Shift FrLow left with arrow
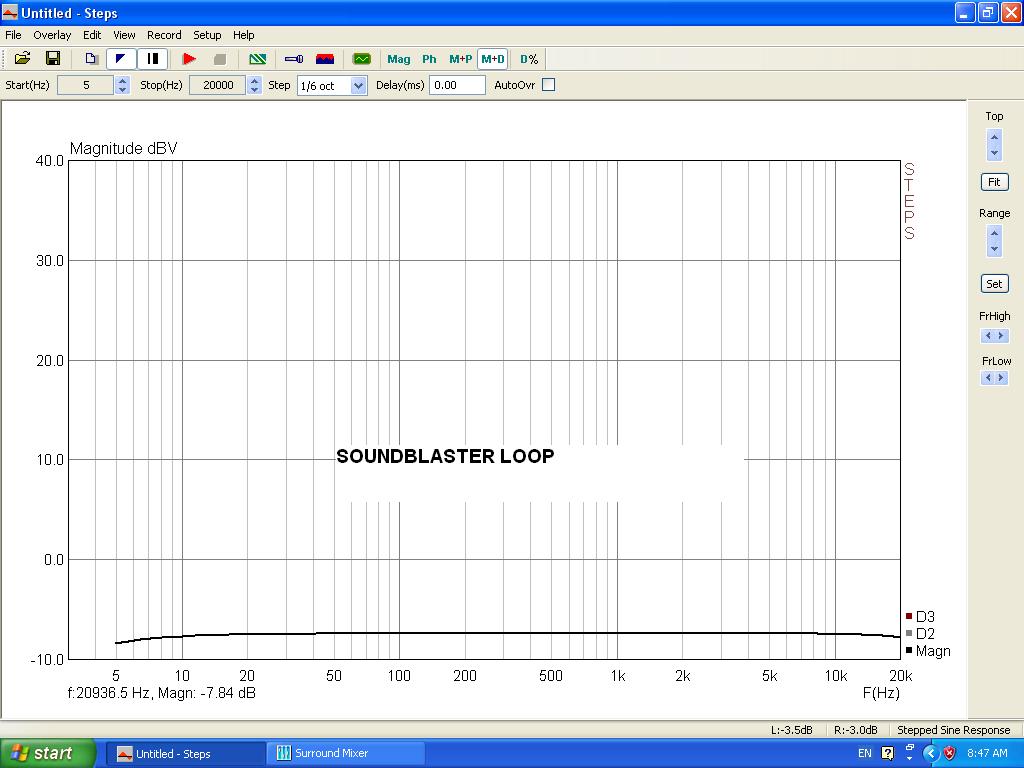Screen dimensions: 1024x768 point(988,377)
